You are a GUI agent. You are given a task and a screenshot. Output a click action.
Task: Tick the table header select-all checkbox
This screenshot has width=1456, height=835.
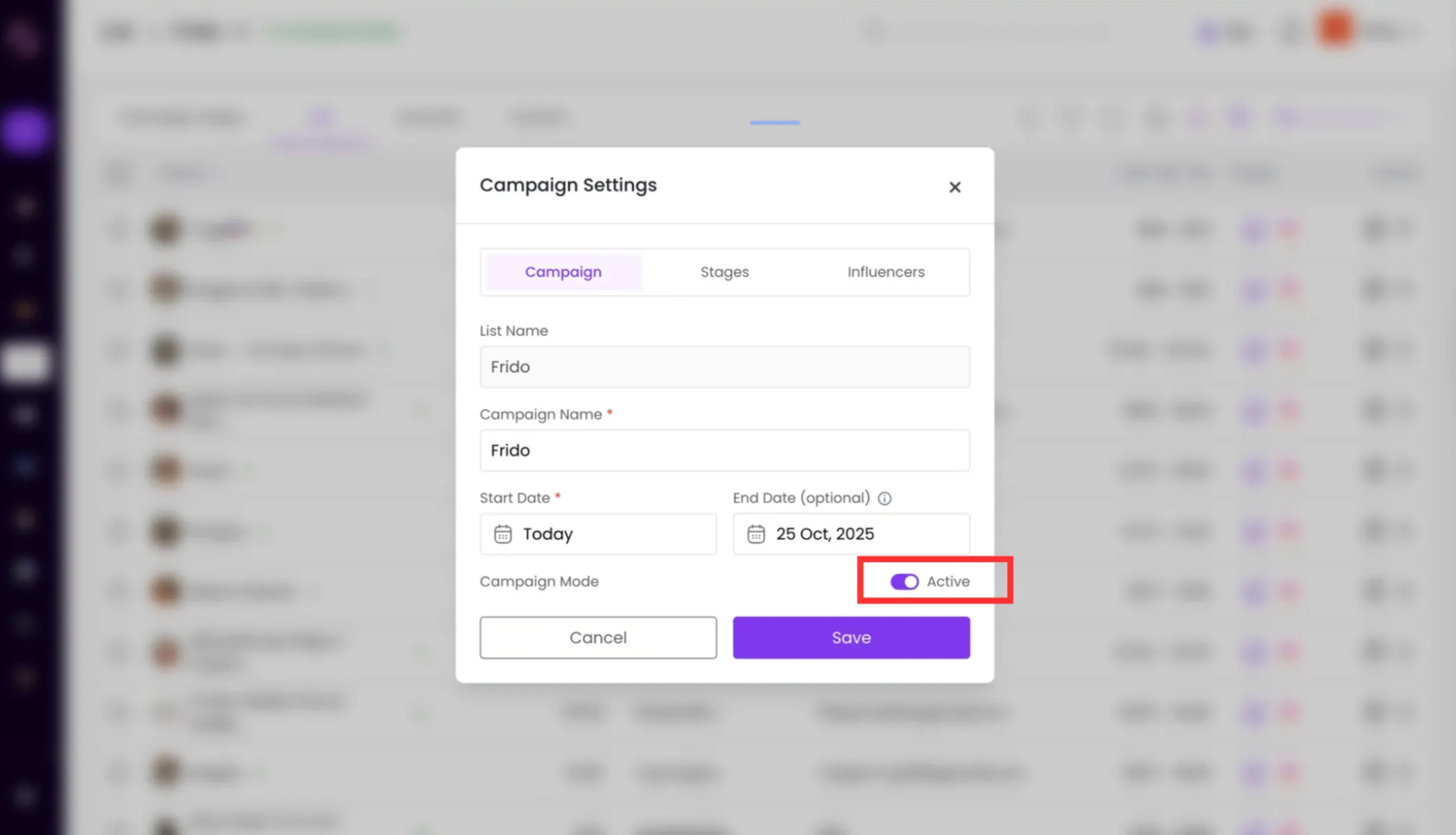[x=118, y=173]
